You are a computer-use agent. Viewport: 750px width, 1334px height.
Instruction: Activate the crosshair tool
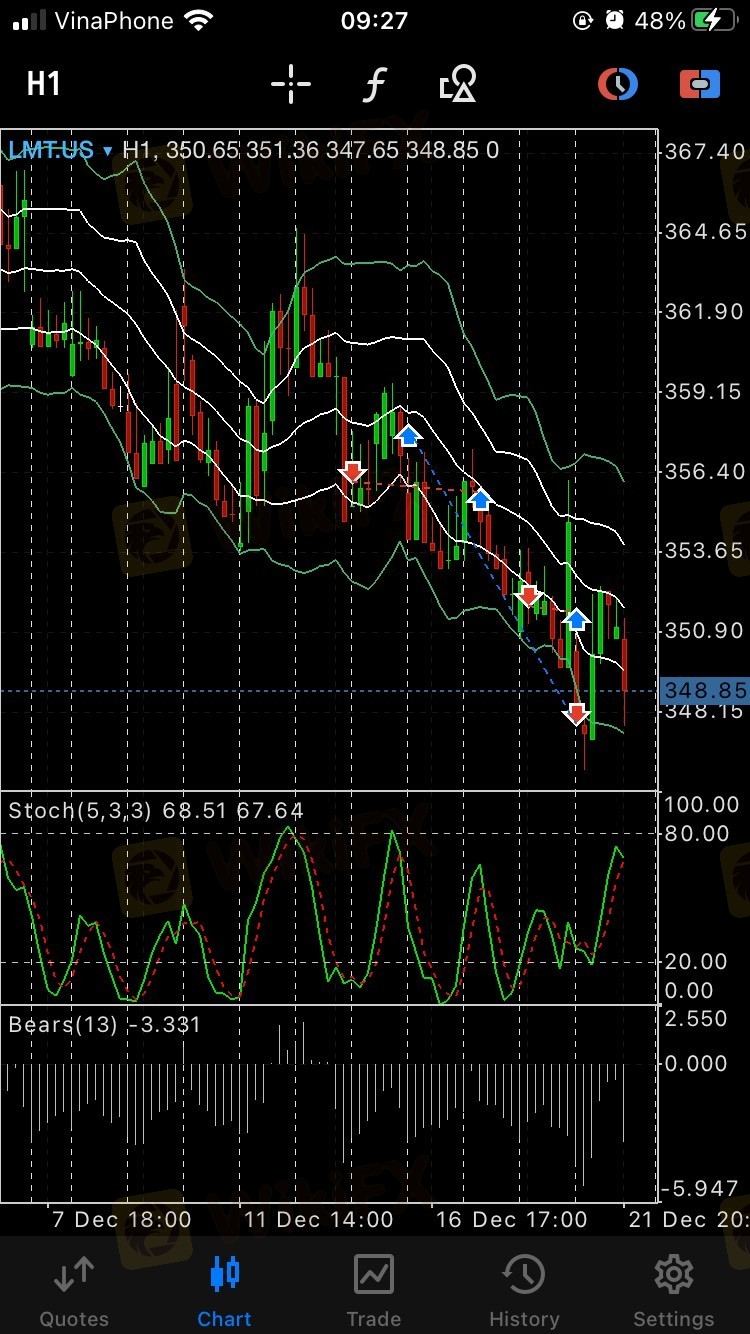(x=291, y=85)
